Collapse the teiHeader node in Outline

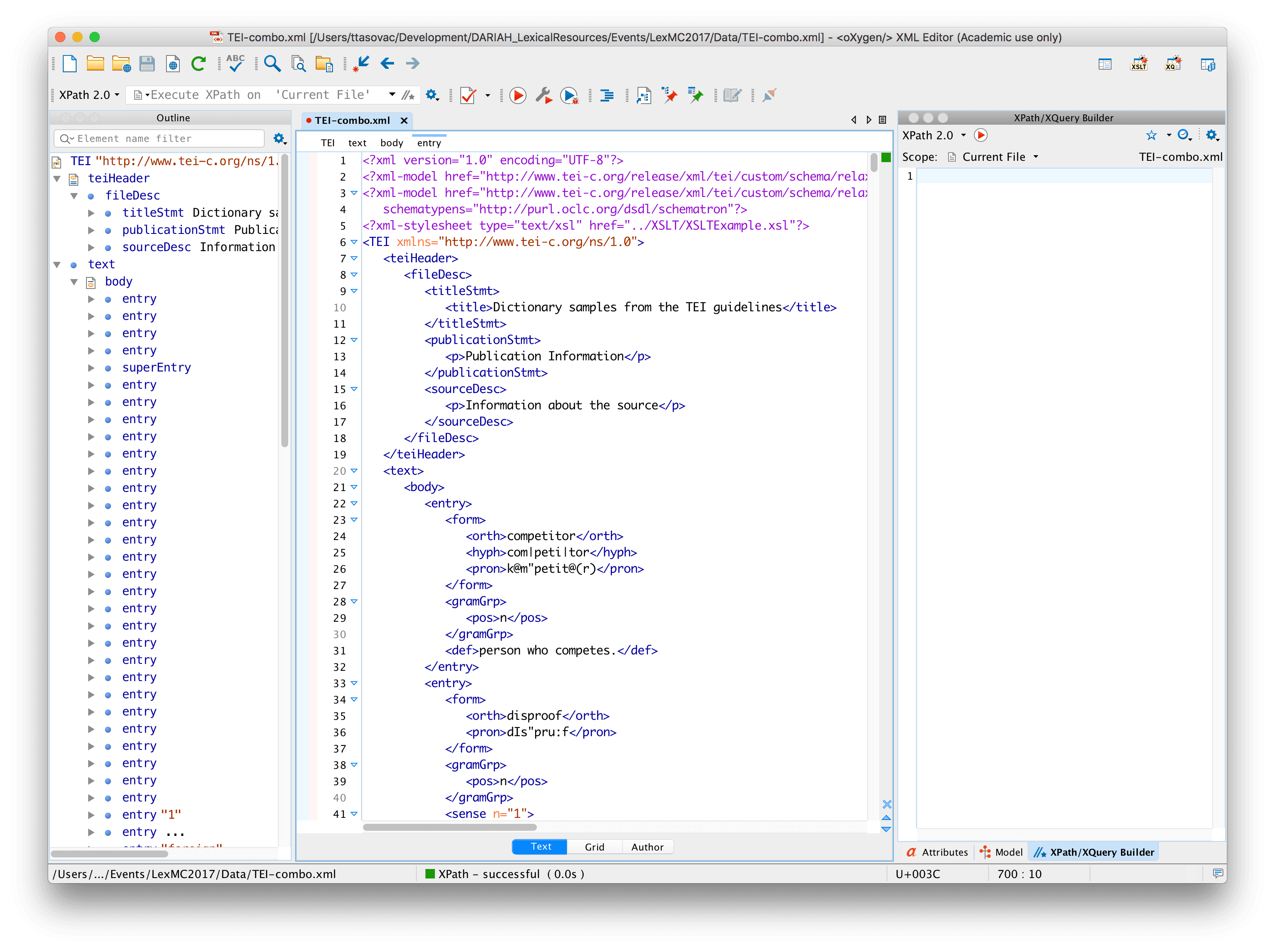(57, 178)
